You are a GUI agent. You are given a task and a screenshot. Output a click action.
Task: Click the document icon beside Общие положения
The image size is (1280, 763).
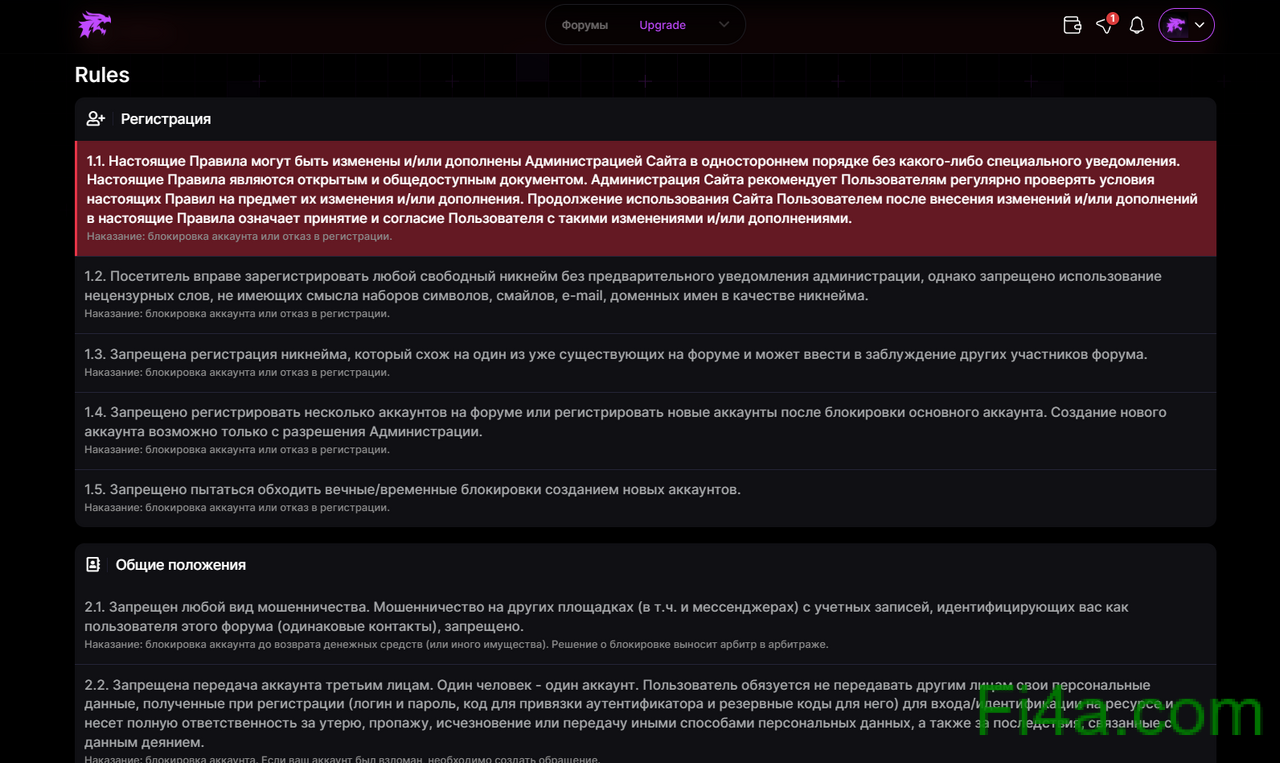tap(93, 565)
